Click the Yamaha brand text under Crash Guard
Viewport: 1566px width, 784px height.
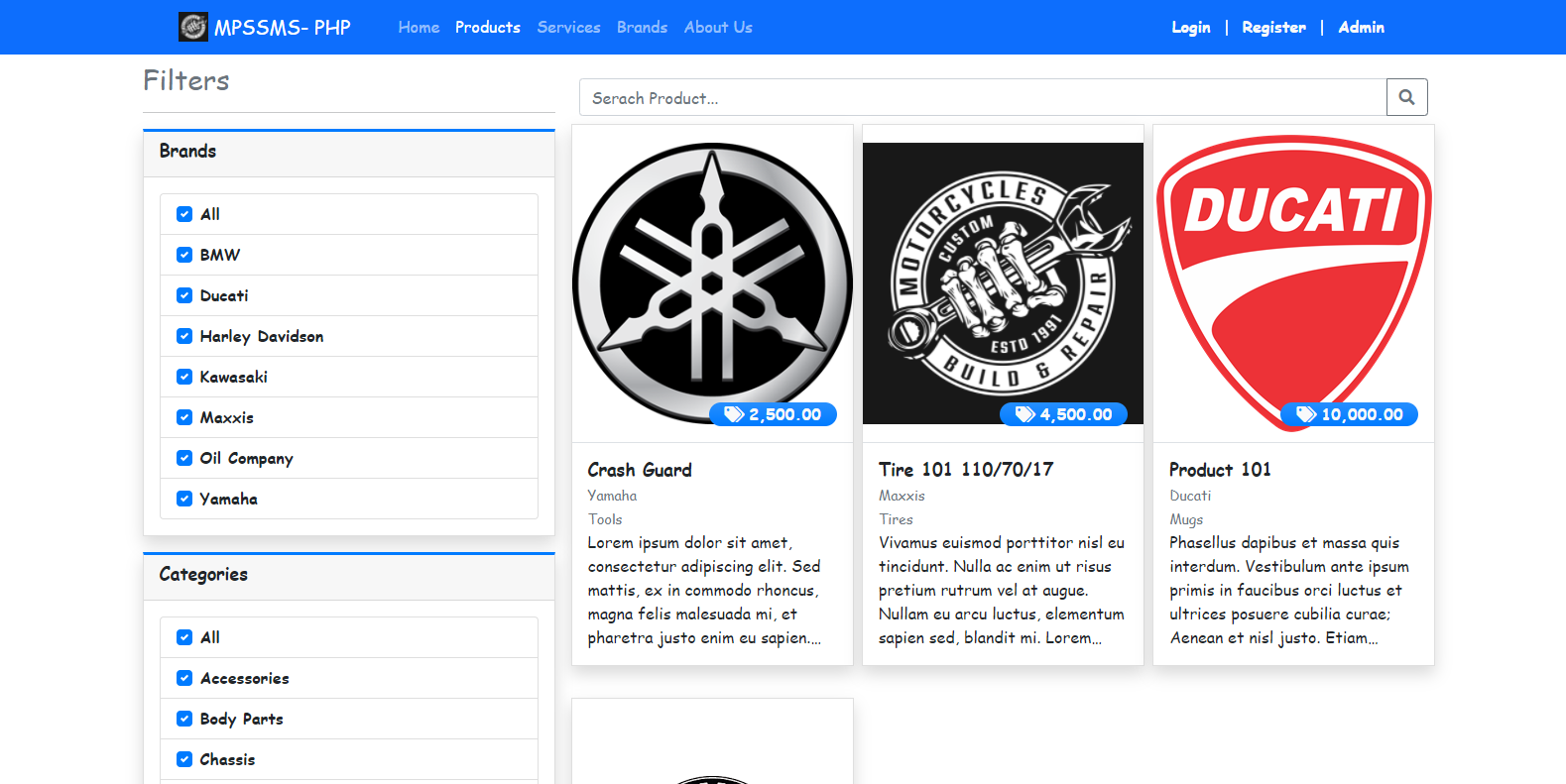[612, 496]
